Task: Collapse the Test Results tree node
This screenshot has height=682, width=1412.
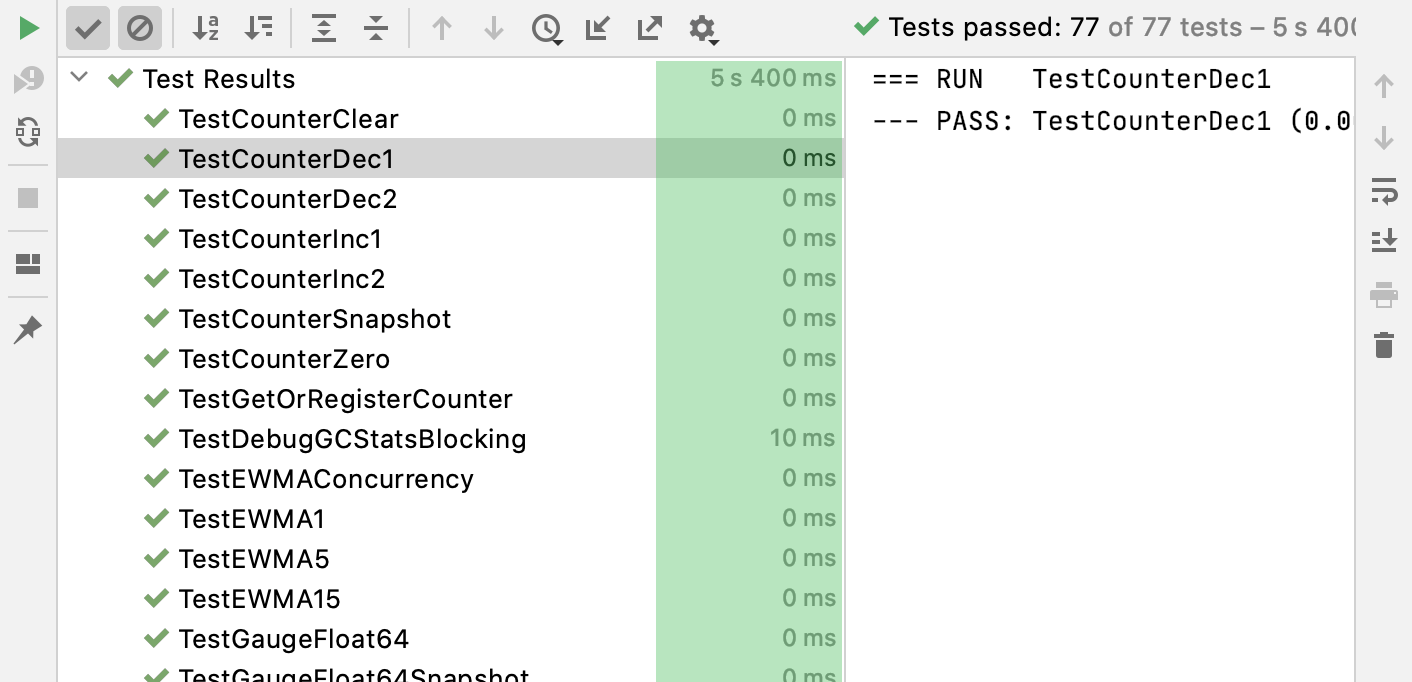Action: (x=79, y=78)
